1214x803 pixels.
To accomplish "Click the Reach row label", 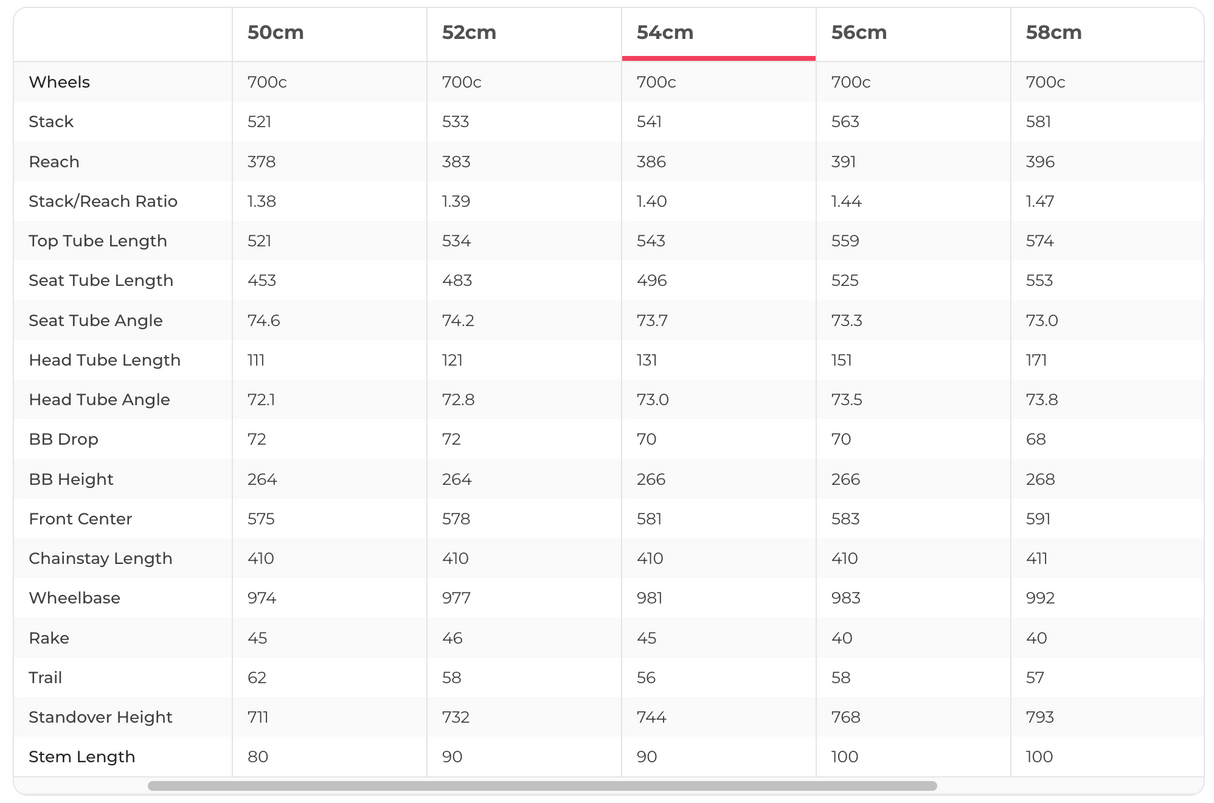I will 54,162.
